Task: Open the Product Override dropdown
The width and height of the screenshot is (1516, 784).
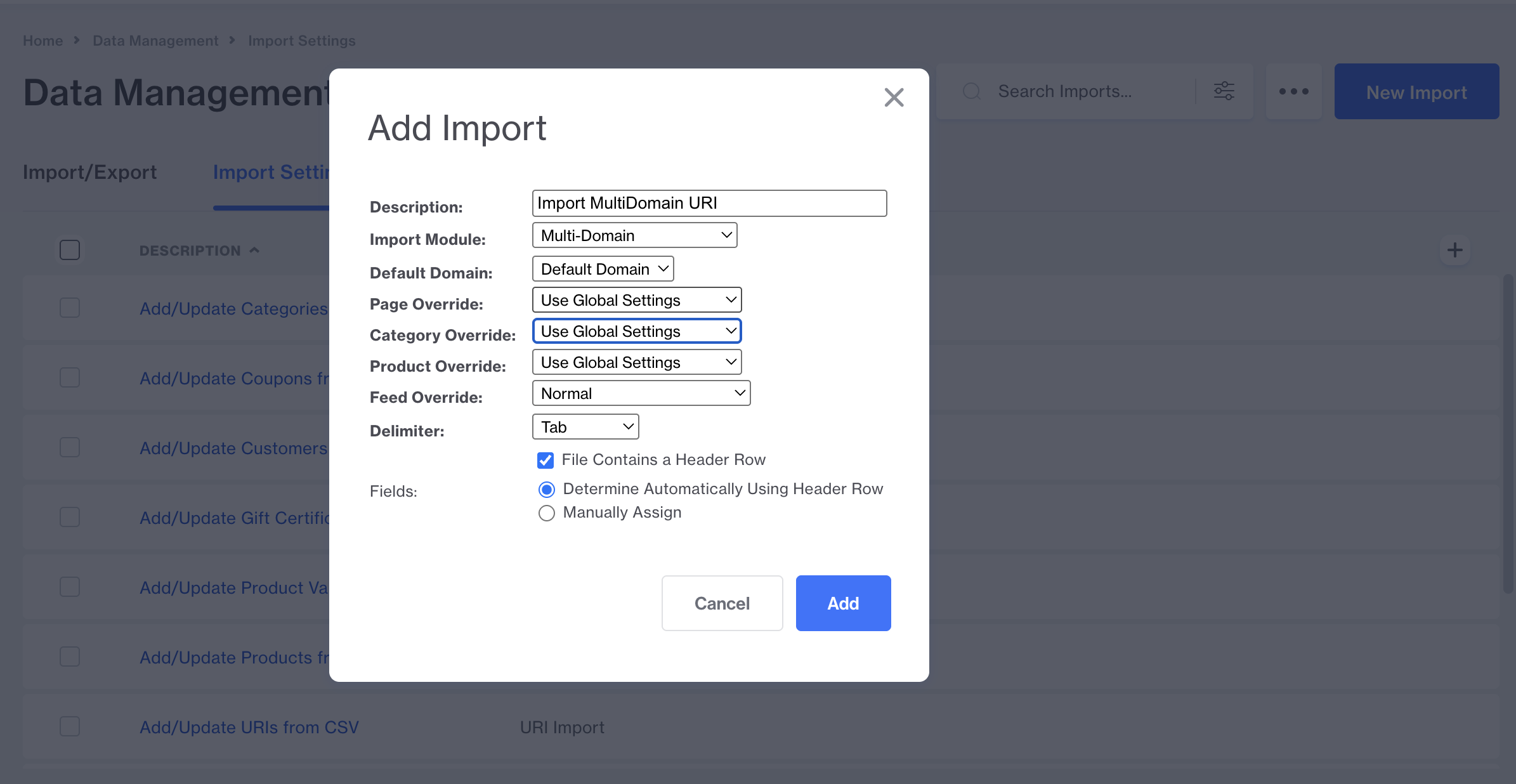Action: (x=637, y=362)
